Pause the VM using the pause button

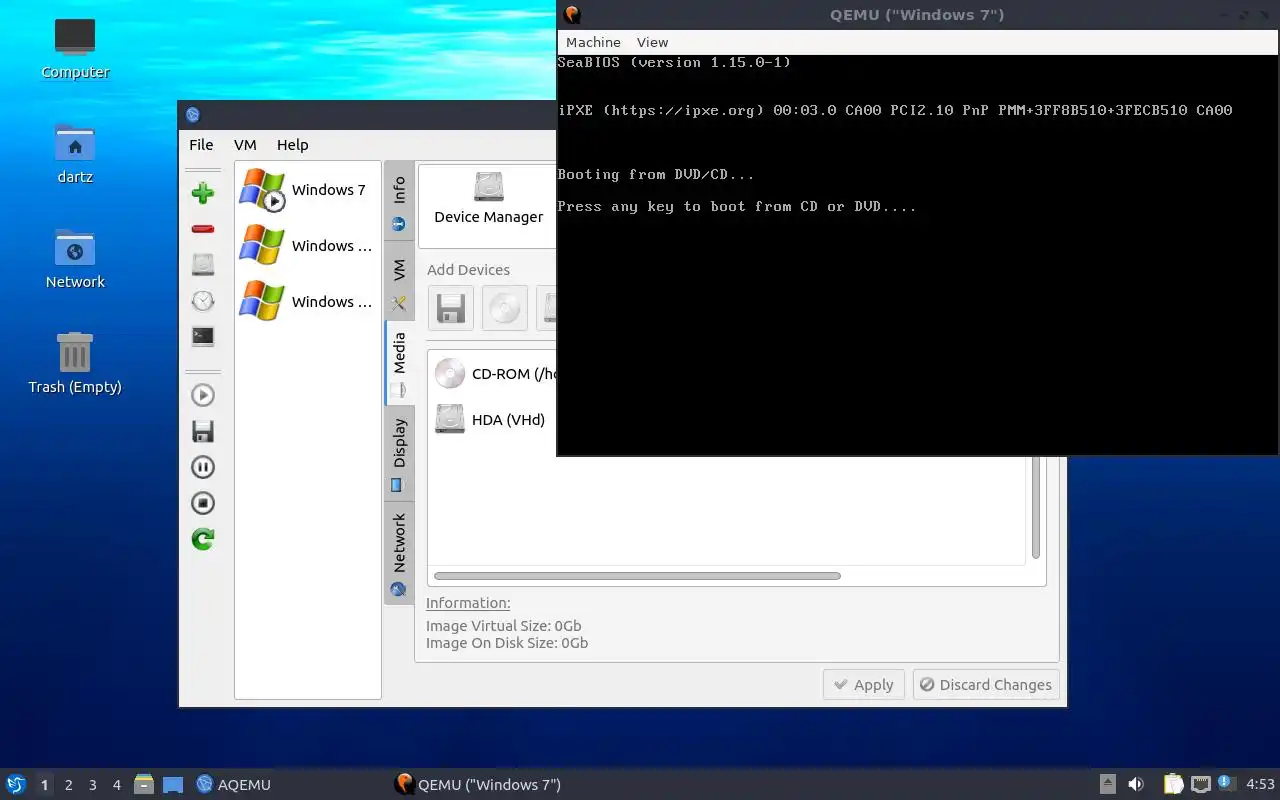point(203,467)
